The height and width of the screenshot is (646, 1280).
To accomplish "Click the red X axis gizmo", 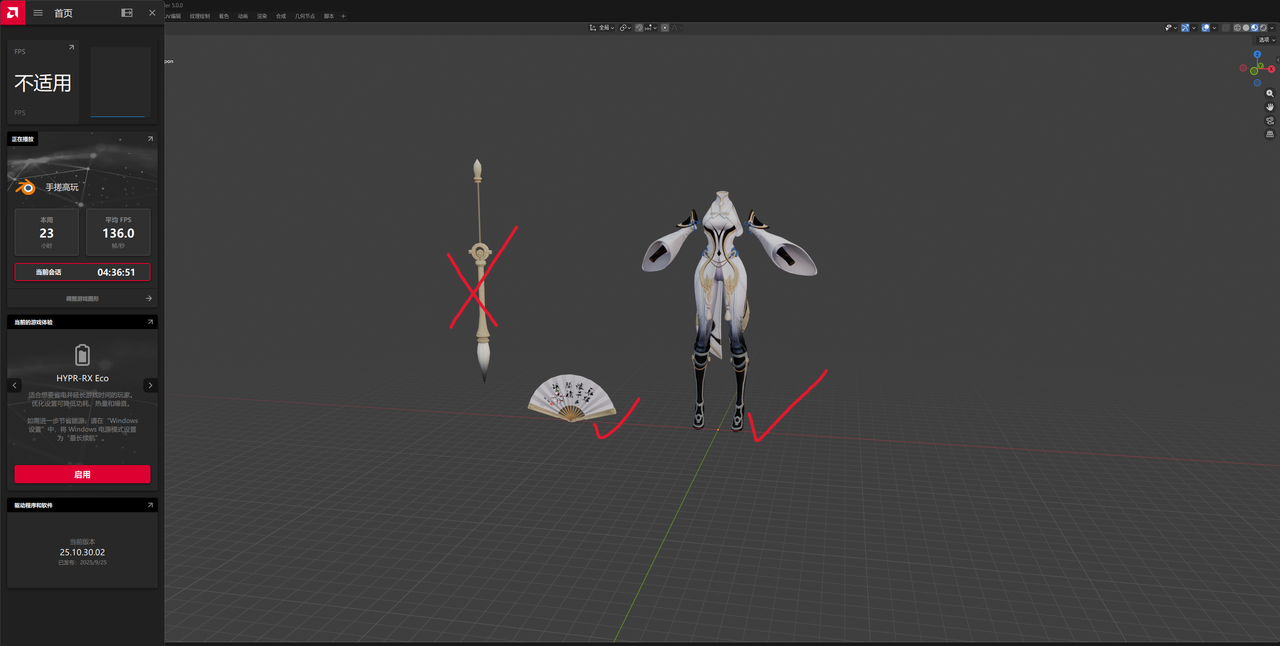I will (x=1271, y=69).
